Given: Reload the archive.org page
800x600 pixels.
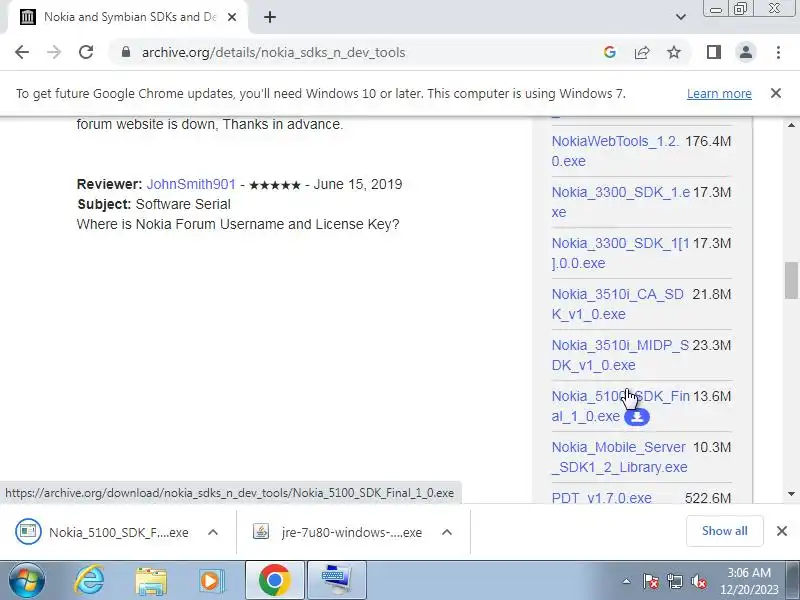Looking at the screenshot, I should coord(86,52).
